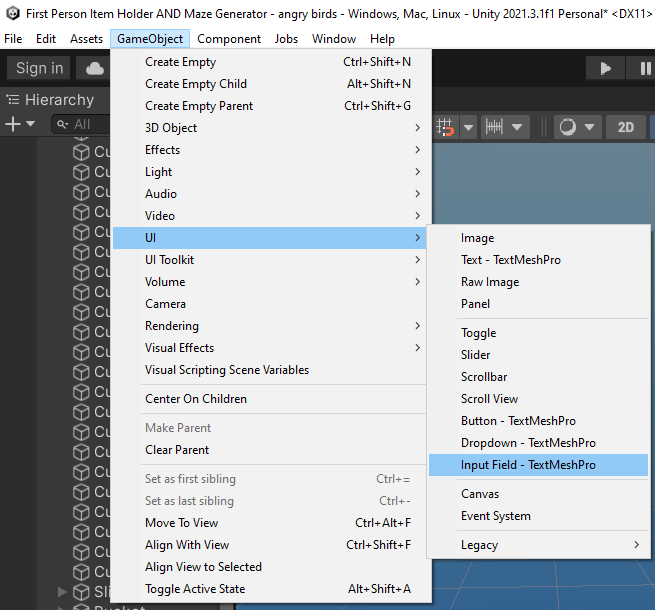Open the Hierarchy add dropdown arrow

click(x=30, y=124)
